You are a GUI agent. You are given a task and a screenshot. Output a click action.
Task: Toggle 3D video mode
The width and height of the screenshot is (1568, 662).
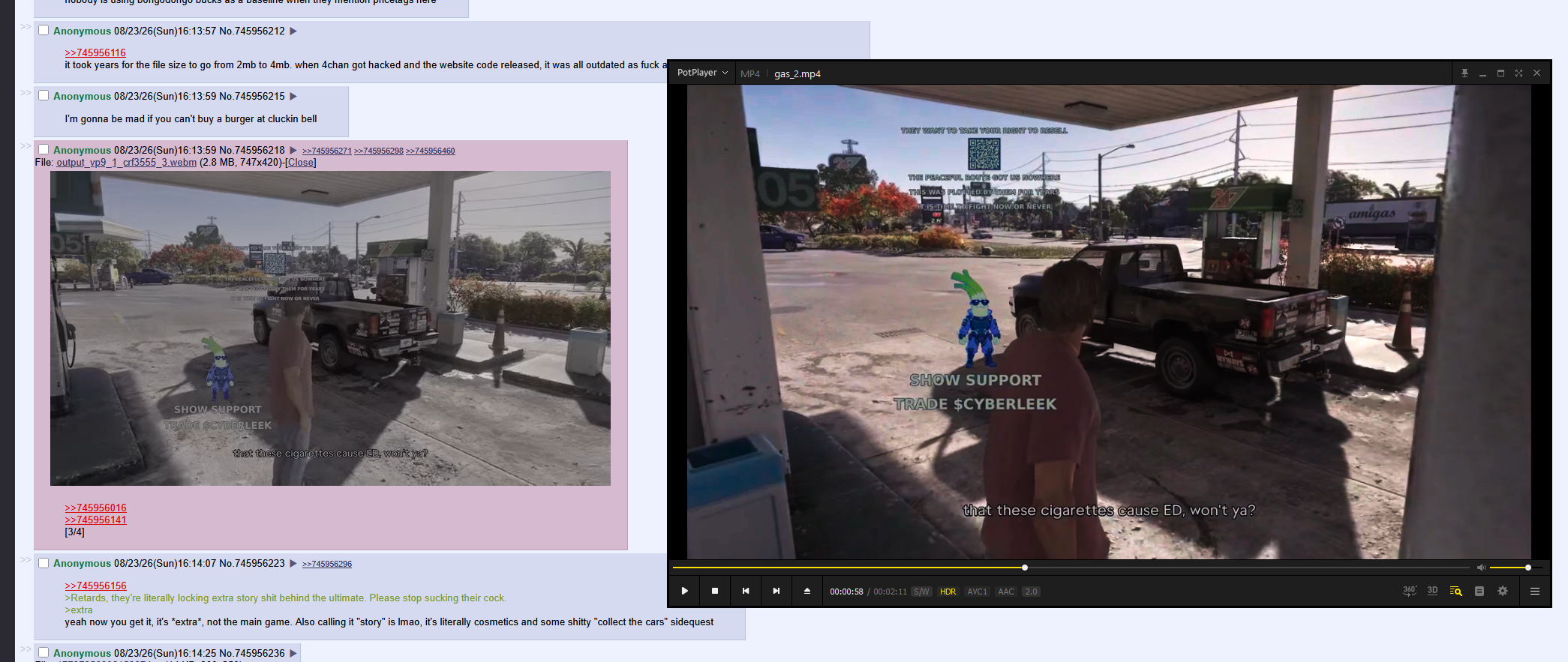tap(1432, 591)
